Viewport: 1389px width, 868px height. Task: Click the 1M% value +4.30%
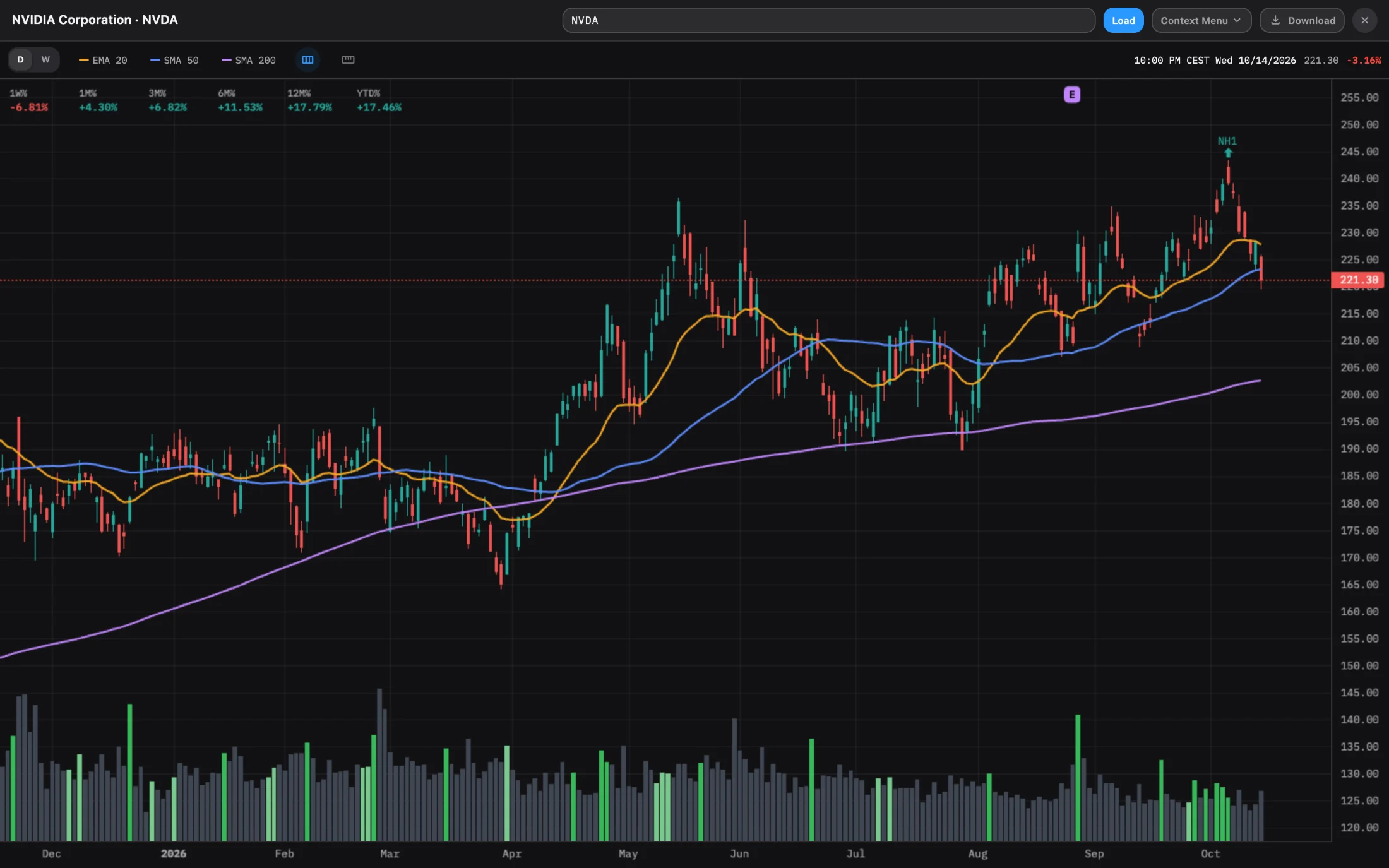coord(98,107)
